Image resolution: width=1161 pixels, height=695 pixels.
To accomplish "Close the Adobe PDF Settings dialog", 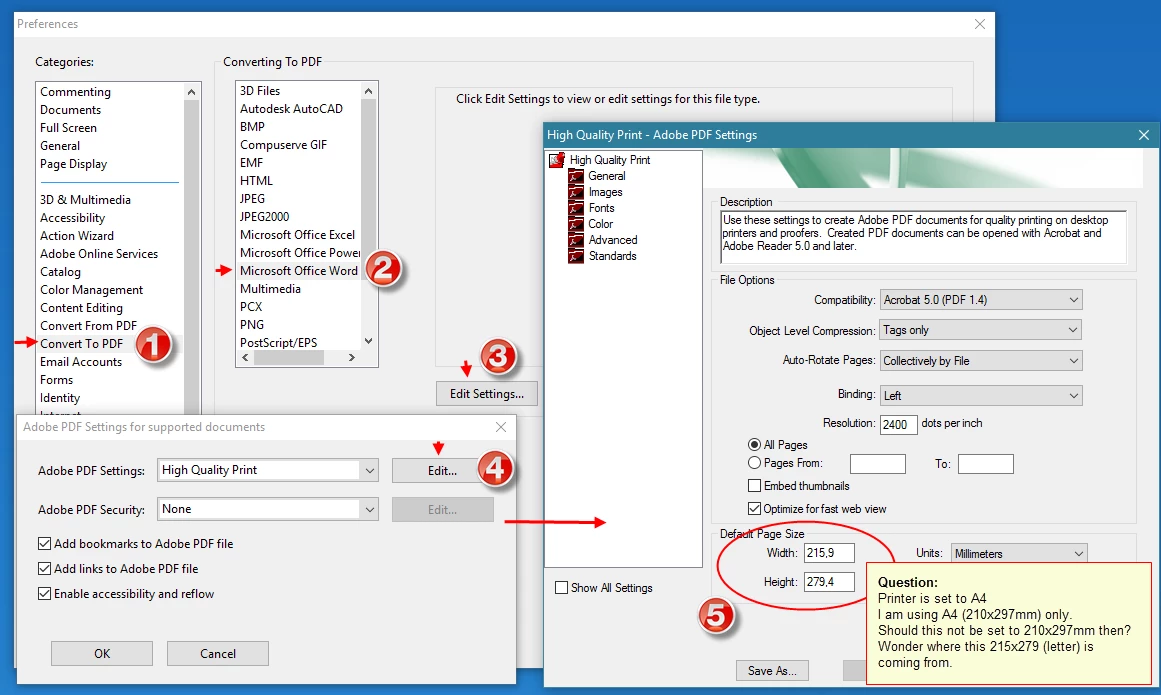I will tap(501, 427).
